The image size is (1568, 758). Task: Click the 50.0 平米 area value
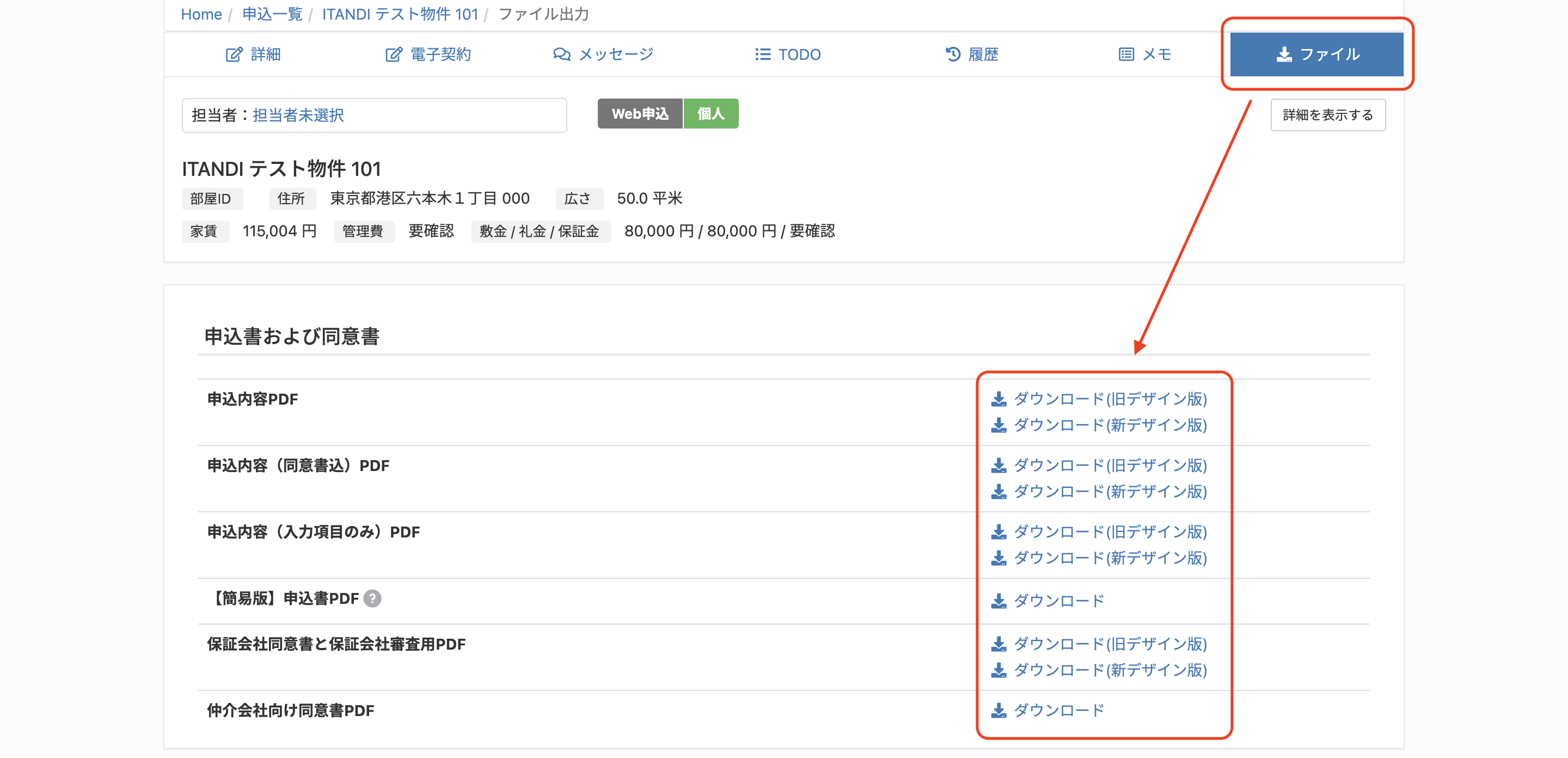click(x=650, y=198)
